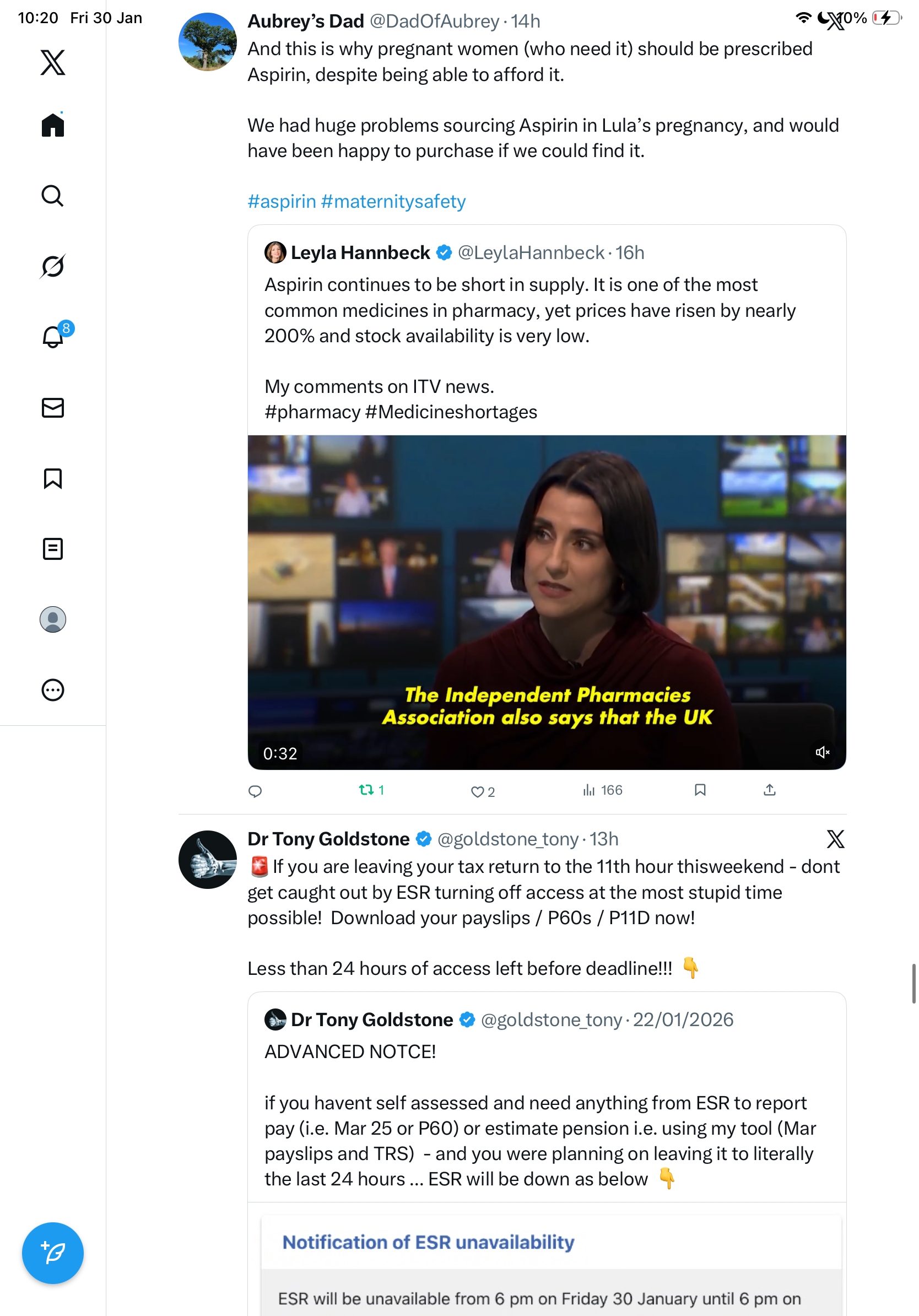Reply to the Aubrey's Dad post
The width and height of the screenshot is (919, 1316).
pos(255,791)
